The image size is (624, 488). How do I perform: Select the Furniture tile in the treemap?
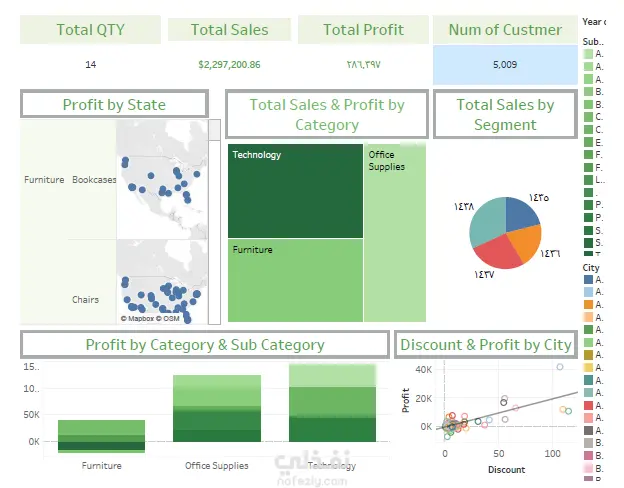[295, 280]
